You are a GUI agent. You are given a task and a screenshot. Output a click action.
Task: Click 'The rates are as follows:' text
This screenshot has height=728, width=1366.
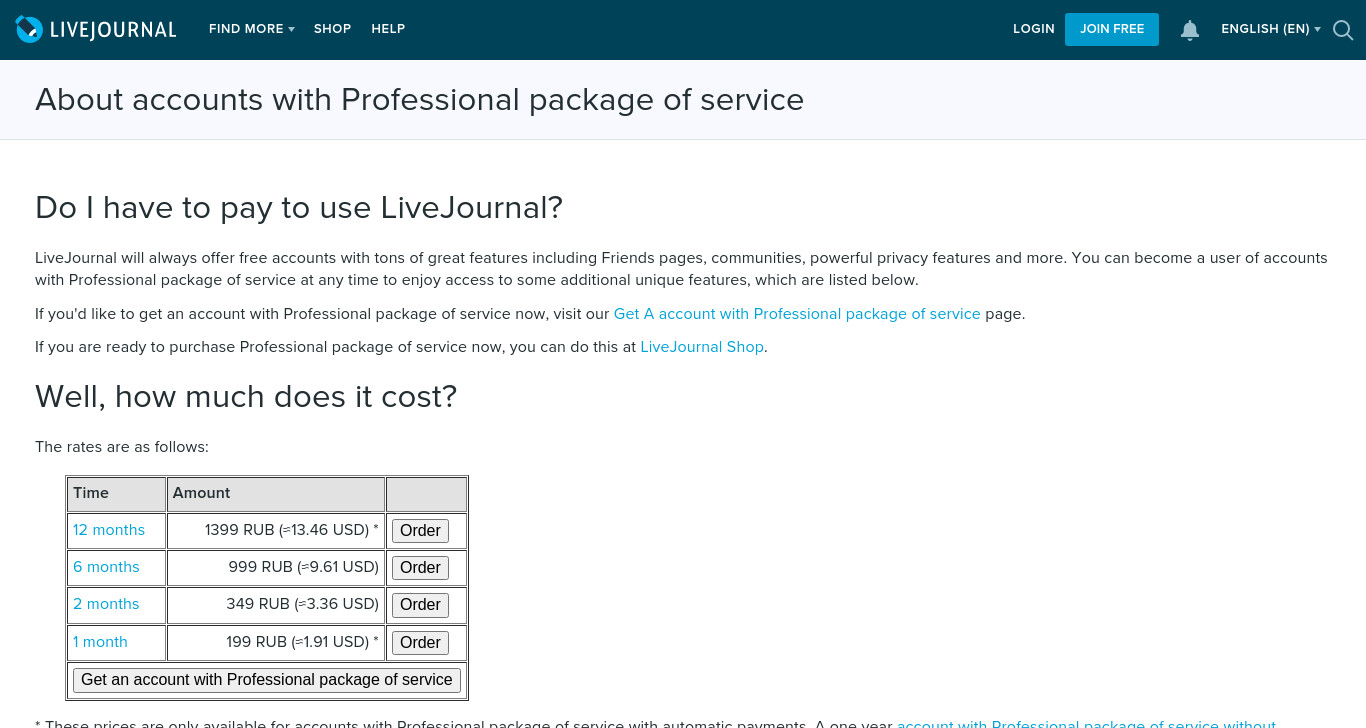122,447
